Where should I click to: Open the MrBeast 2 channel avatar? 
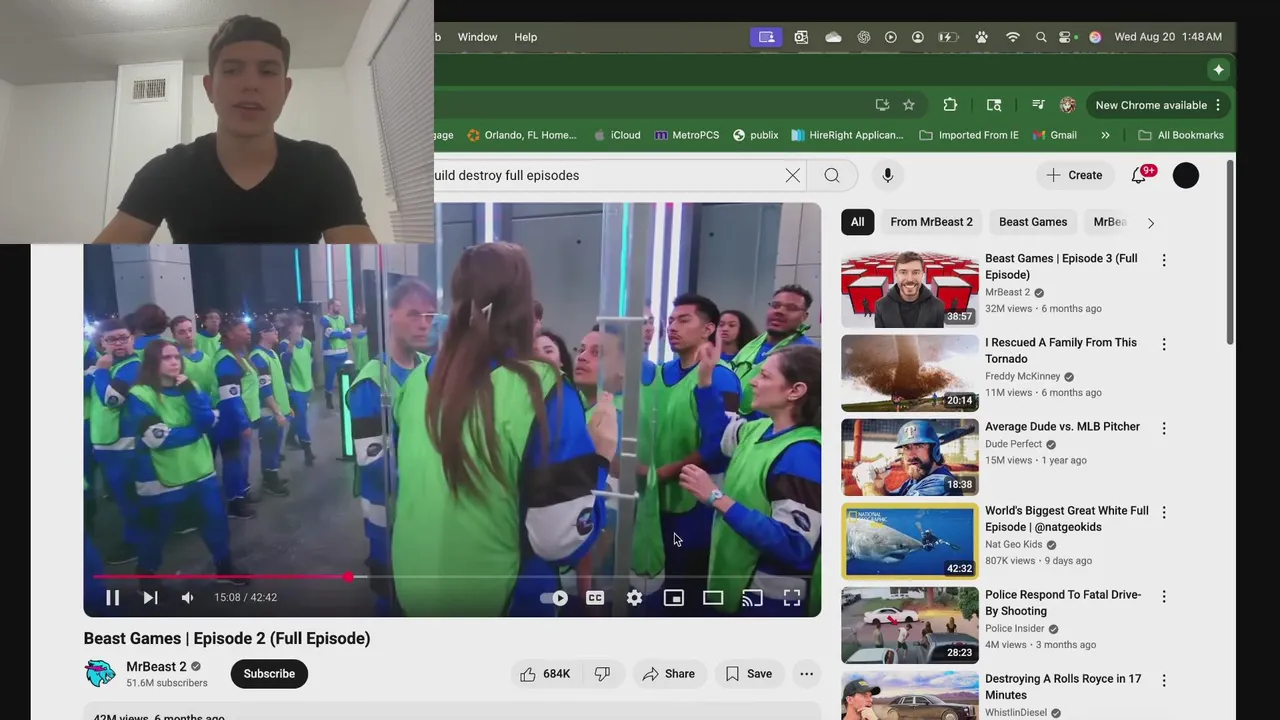100,674
